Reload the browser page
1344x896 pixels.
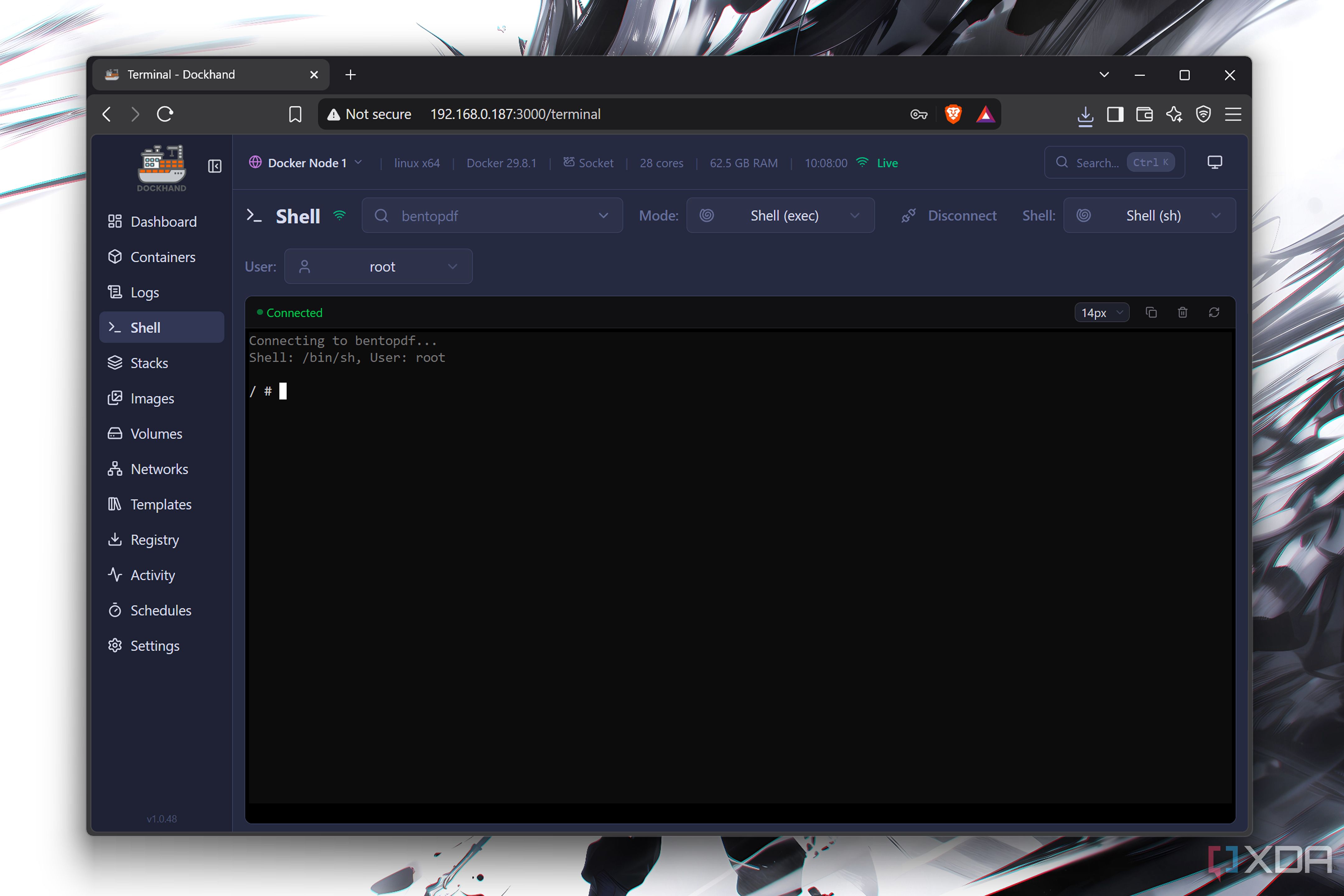165,114
